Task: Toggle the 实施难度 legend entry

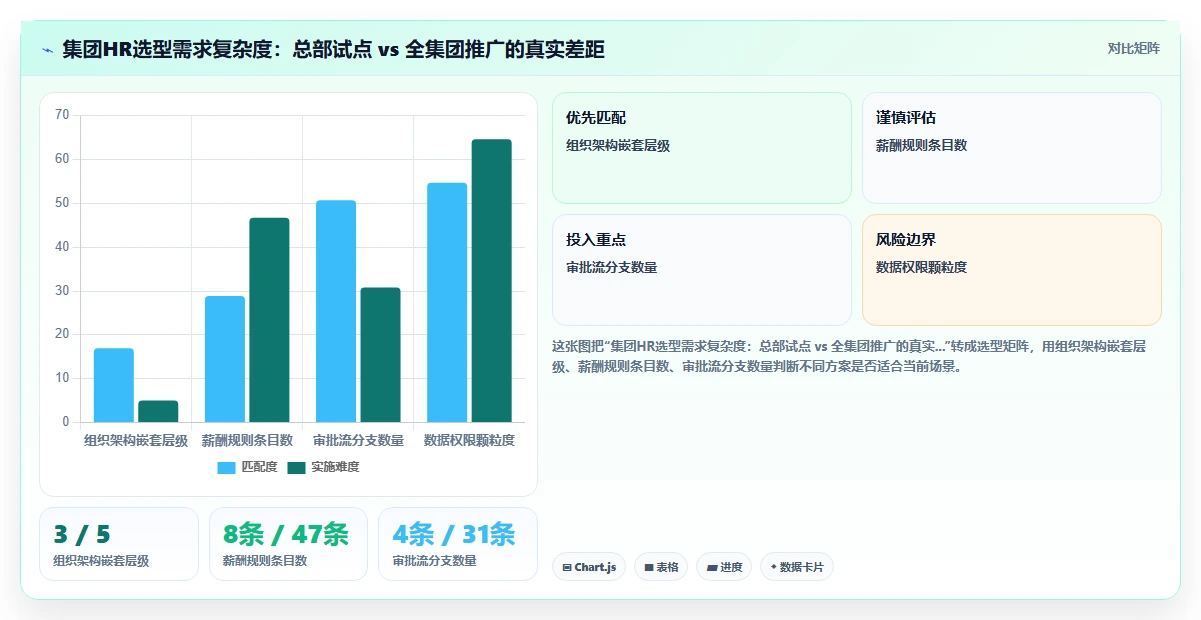Action: pyautogui.click(x=323, y=467)
